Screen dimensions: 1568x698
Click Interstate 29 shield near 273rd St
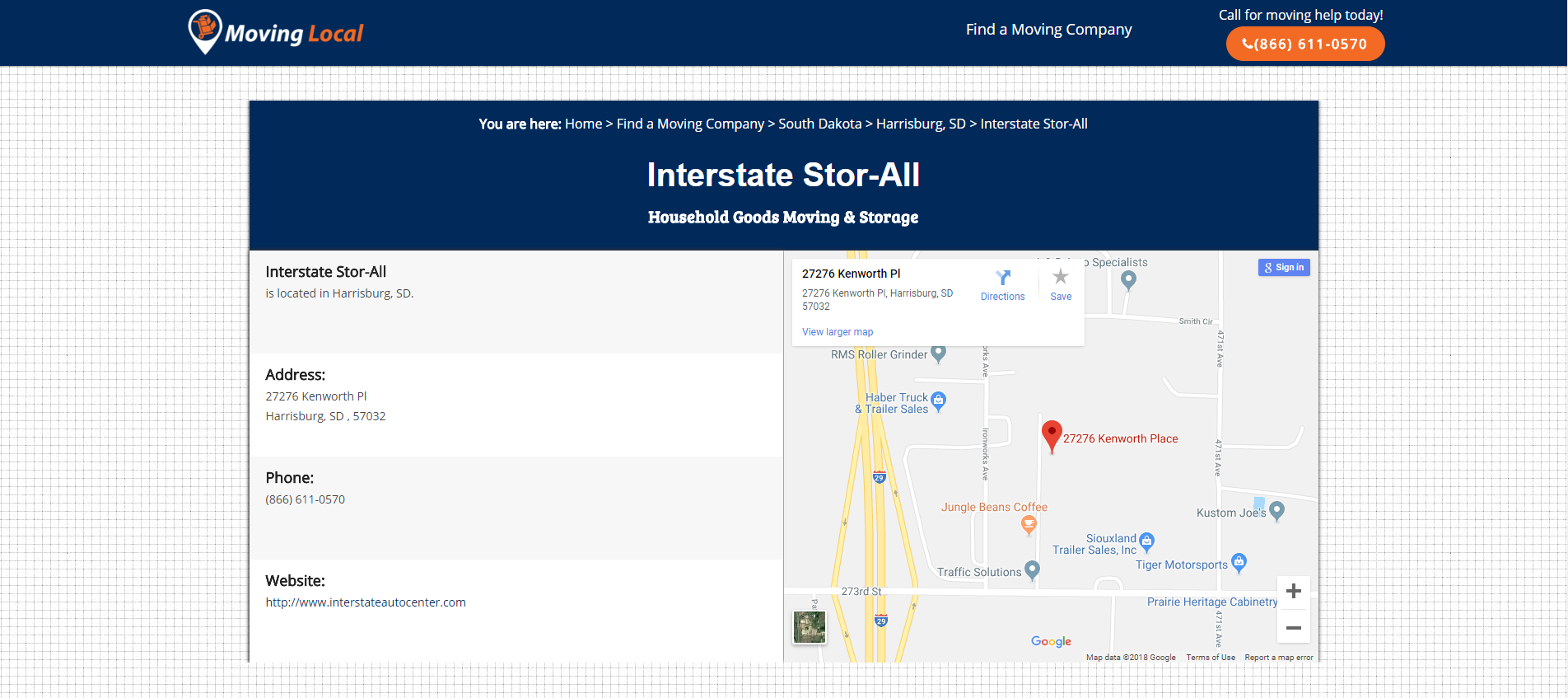click(881, 621)
